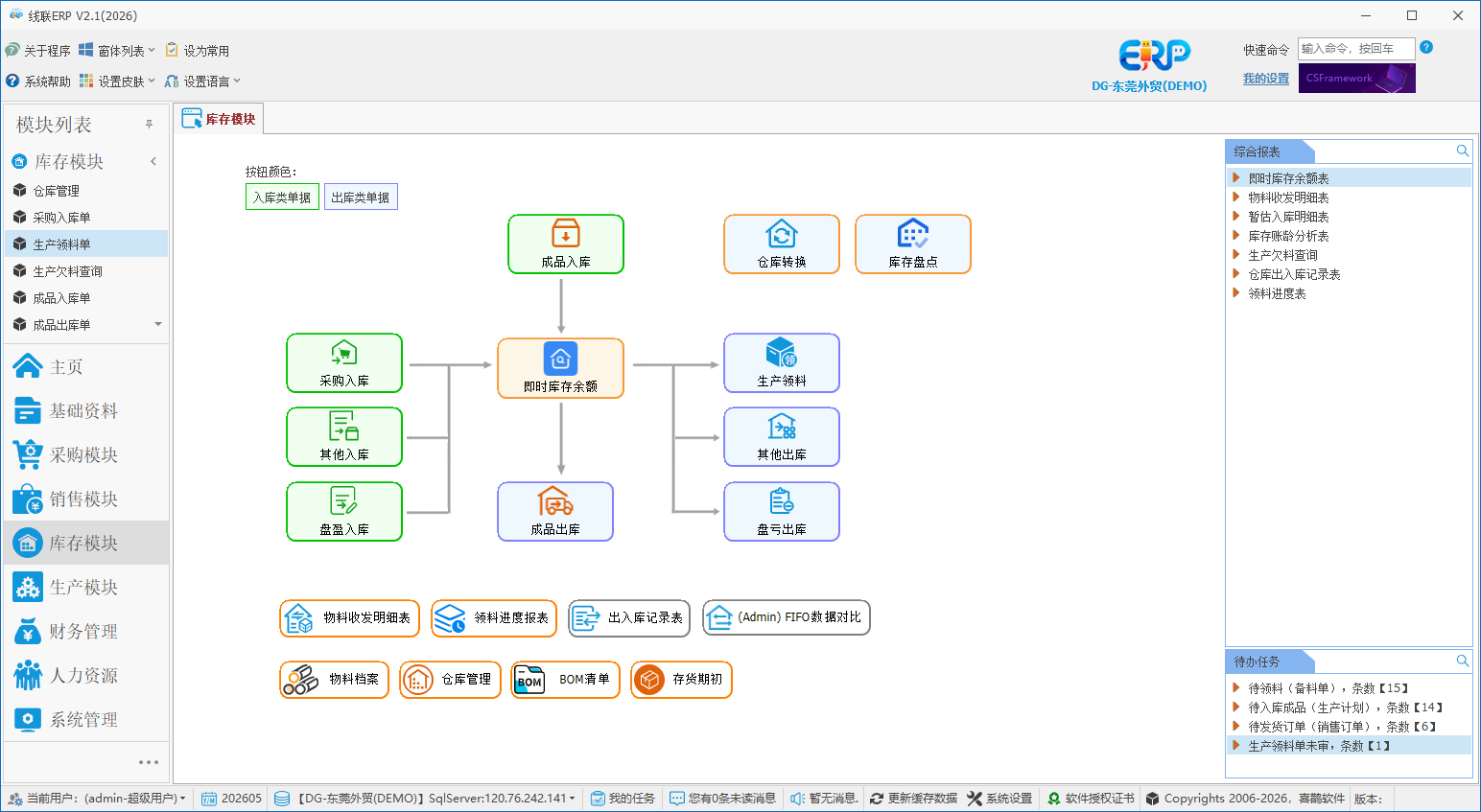Open the 物料收发明细表 report button
1481x812 pixels.
350,618
